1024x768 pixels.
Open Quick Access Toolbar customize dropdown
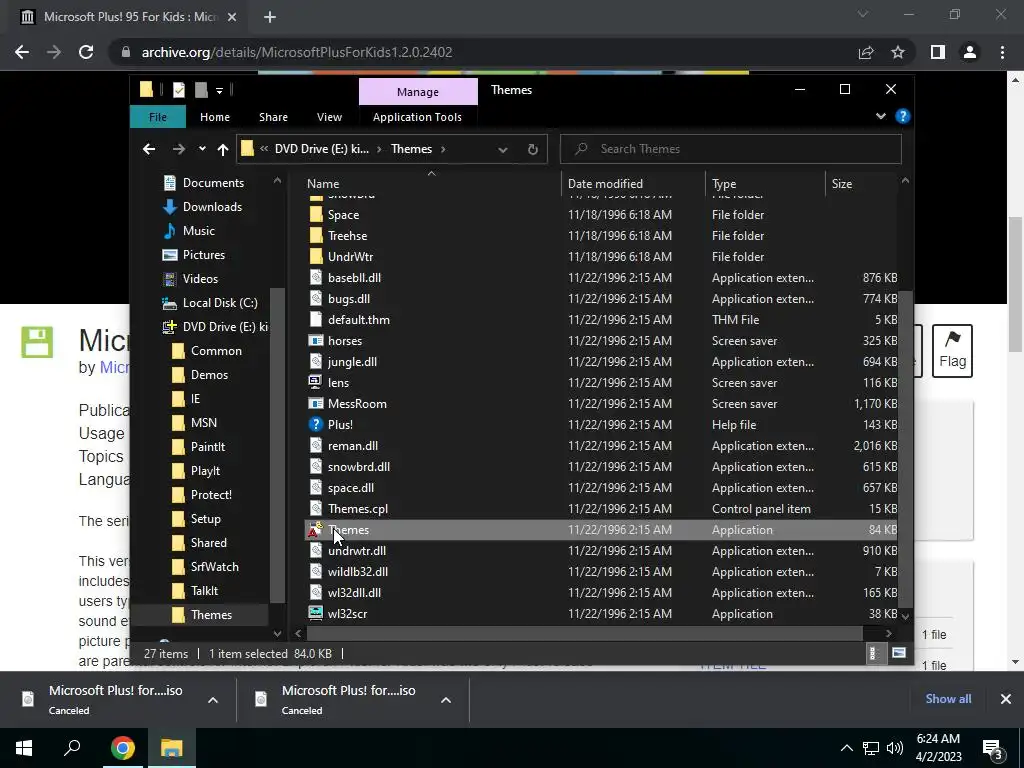pyautogui.click(x=219, y=90)
